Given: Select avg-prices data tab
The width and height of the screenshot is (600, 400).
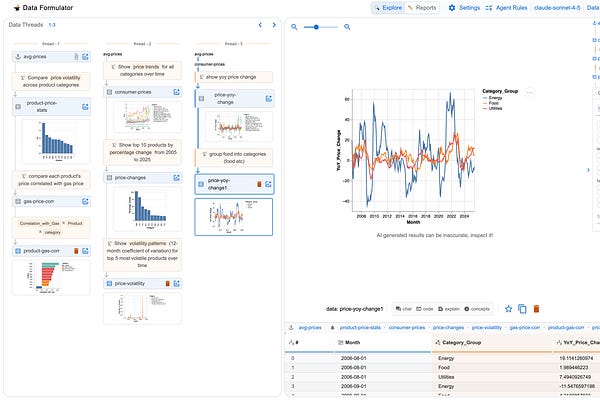Looking at the screenshot, I should [310, 328].
